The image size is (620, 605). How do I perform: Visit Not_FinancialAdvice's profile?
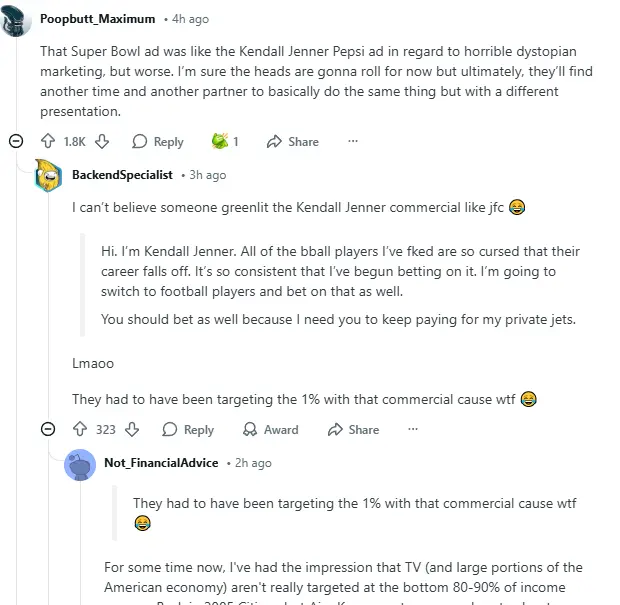[x=160, y=463]
